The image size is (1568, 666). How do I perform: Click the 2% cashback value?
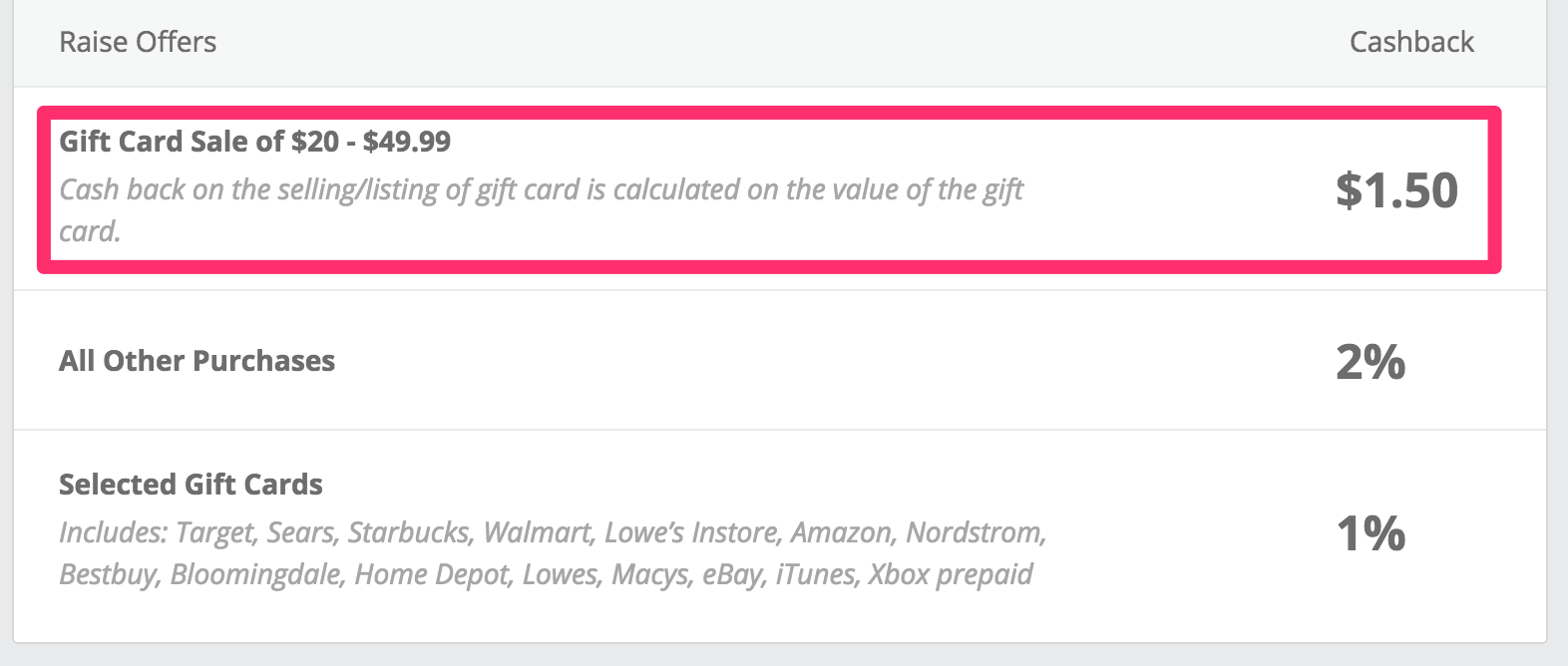(x=1371, y=361)
